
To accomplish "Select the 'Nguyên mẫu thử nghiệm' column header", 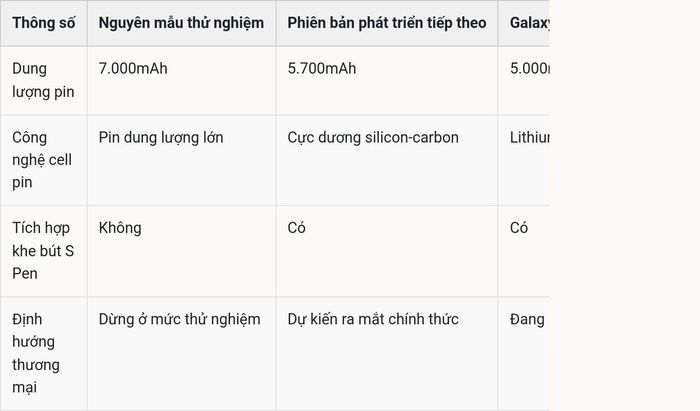I will 181,23.
